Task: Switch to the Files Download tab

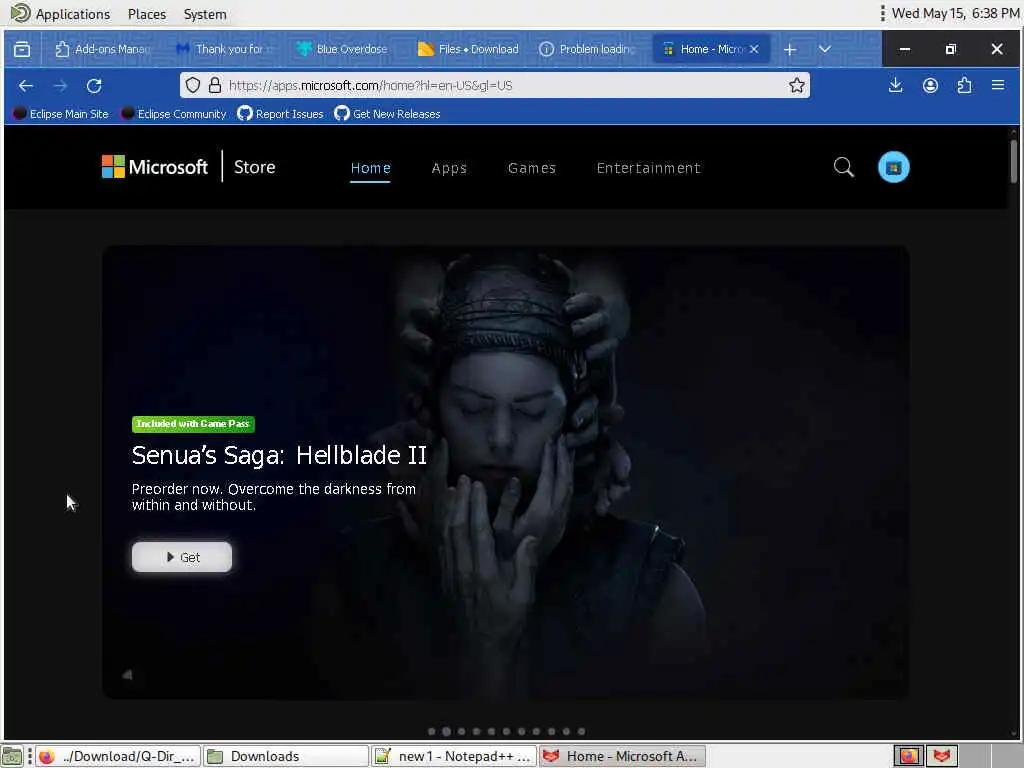Action: 468,49
